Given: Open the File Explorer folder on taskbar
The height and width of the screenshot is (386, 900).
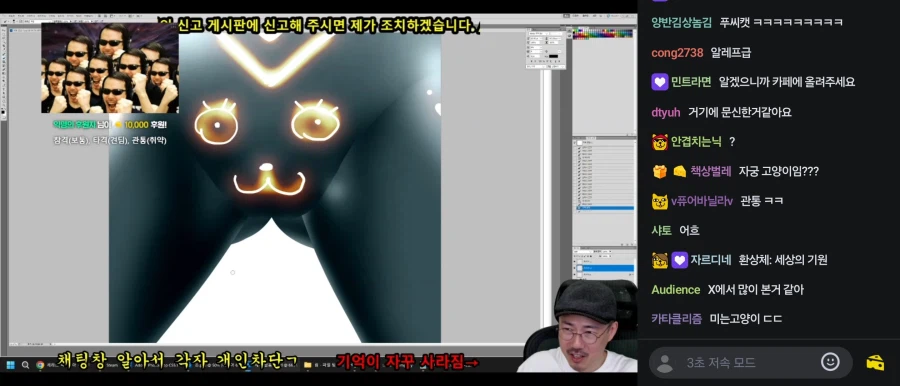Looking at the screenshot, I should 308,365.
